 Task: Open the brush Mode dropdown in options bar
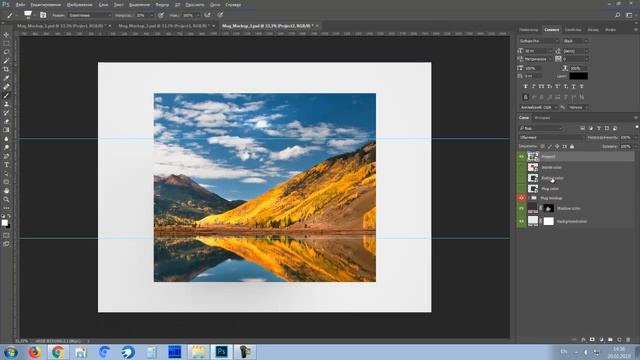click(89, 15)
